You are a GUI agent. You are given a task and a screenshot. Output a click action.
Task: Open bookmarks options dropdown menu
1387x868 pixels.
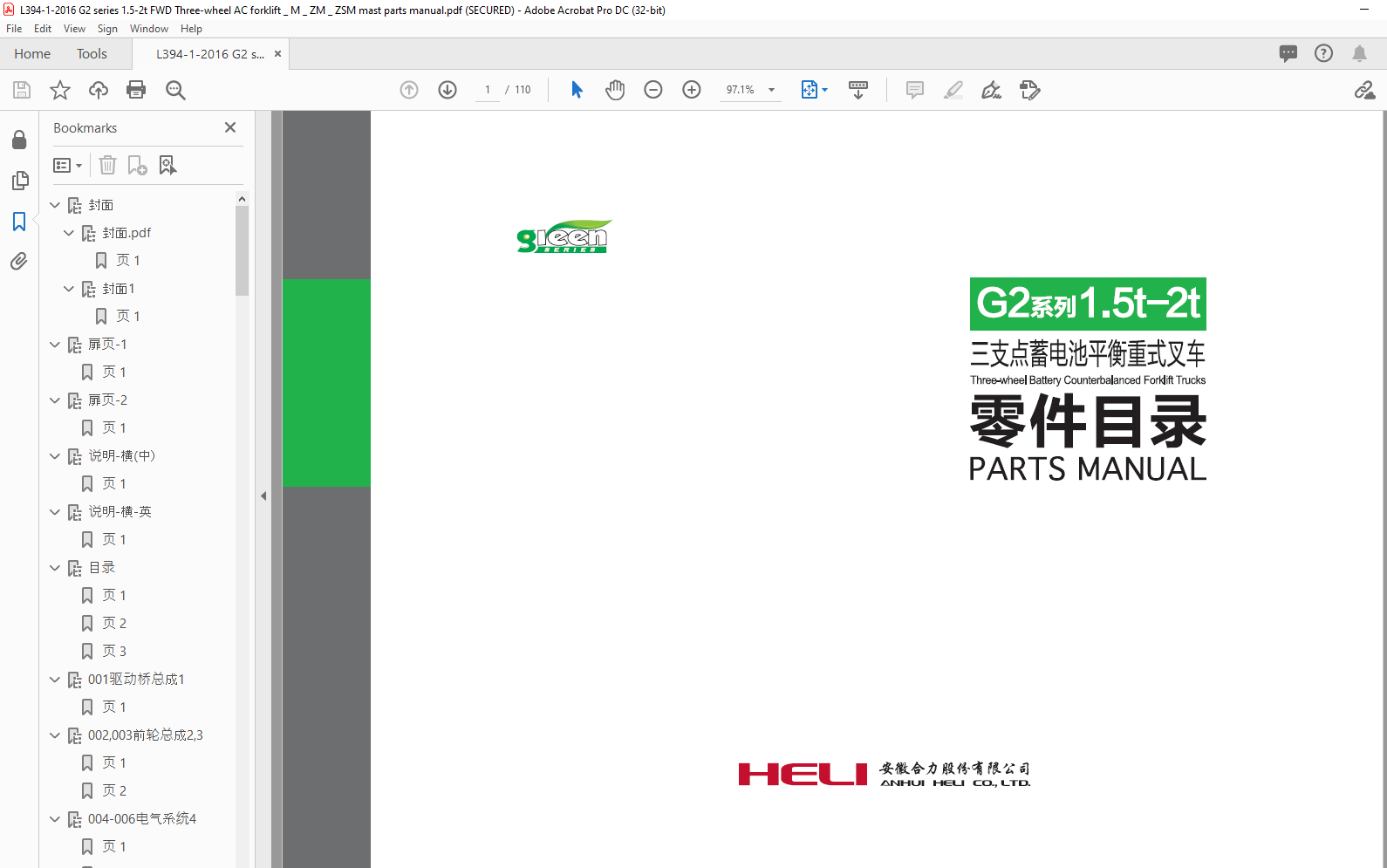point(68,165)
